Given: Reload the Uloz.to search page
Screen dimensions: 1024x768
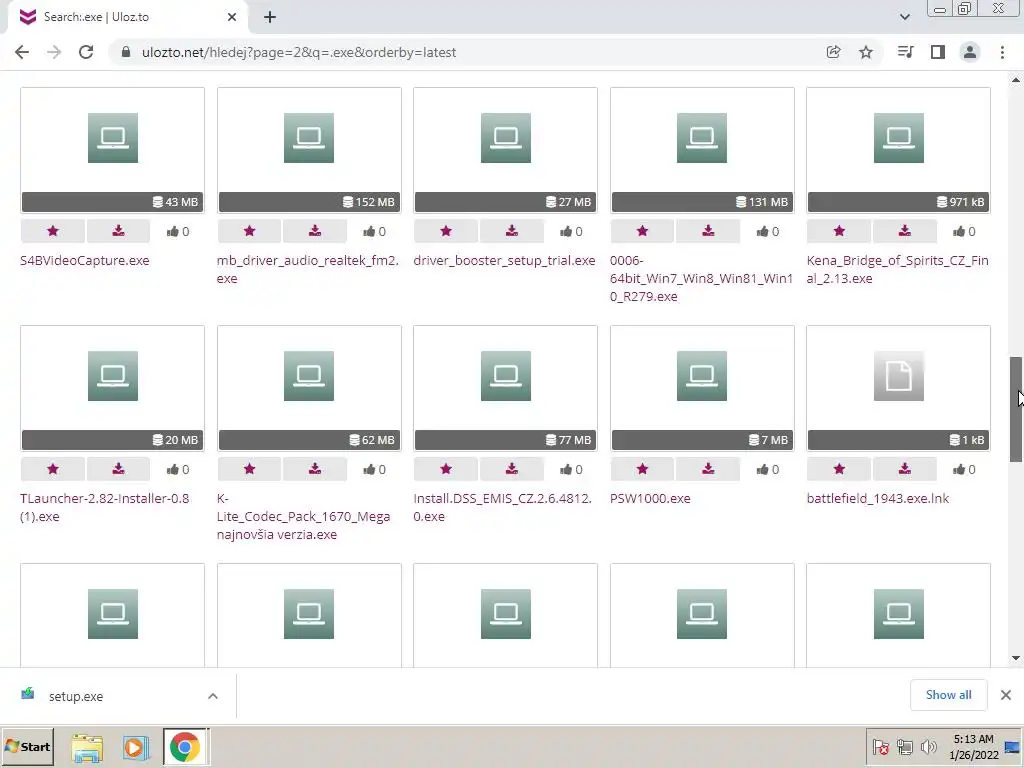Looking at the screenshot, I should pos(86,52).
